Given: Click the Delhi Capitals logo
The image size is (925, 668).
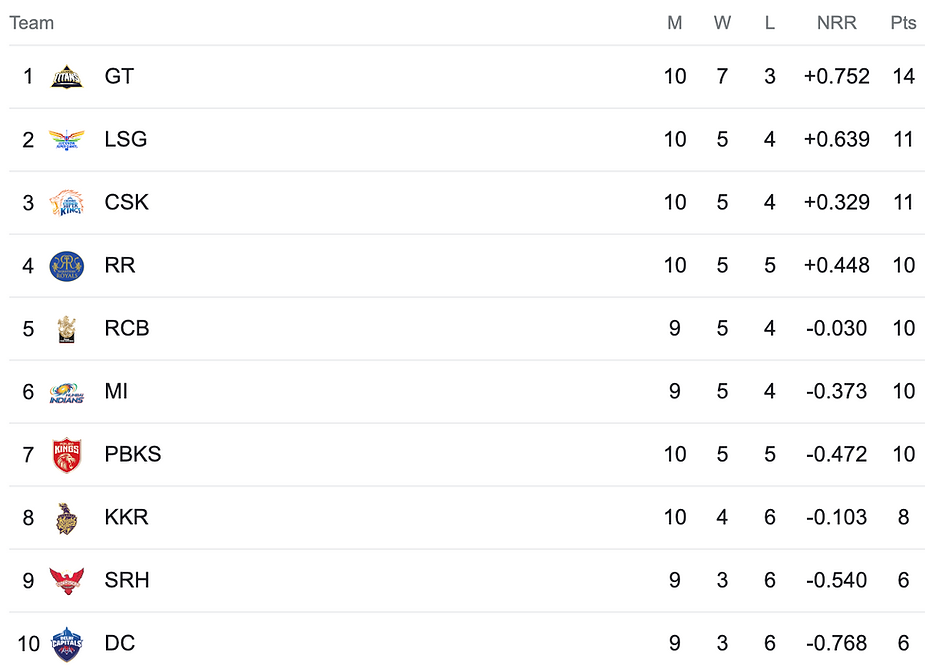Looking at the screenshot, I should pos(67,644).
